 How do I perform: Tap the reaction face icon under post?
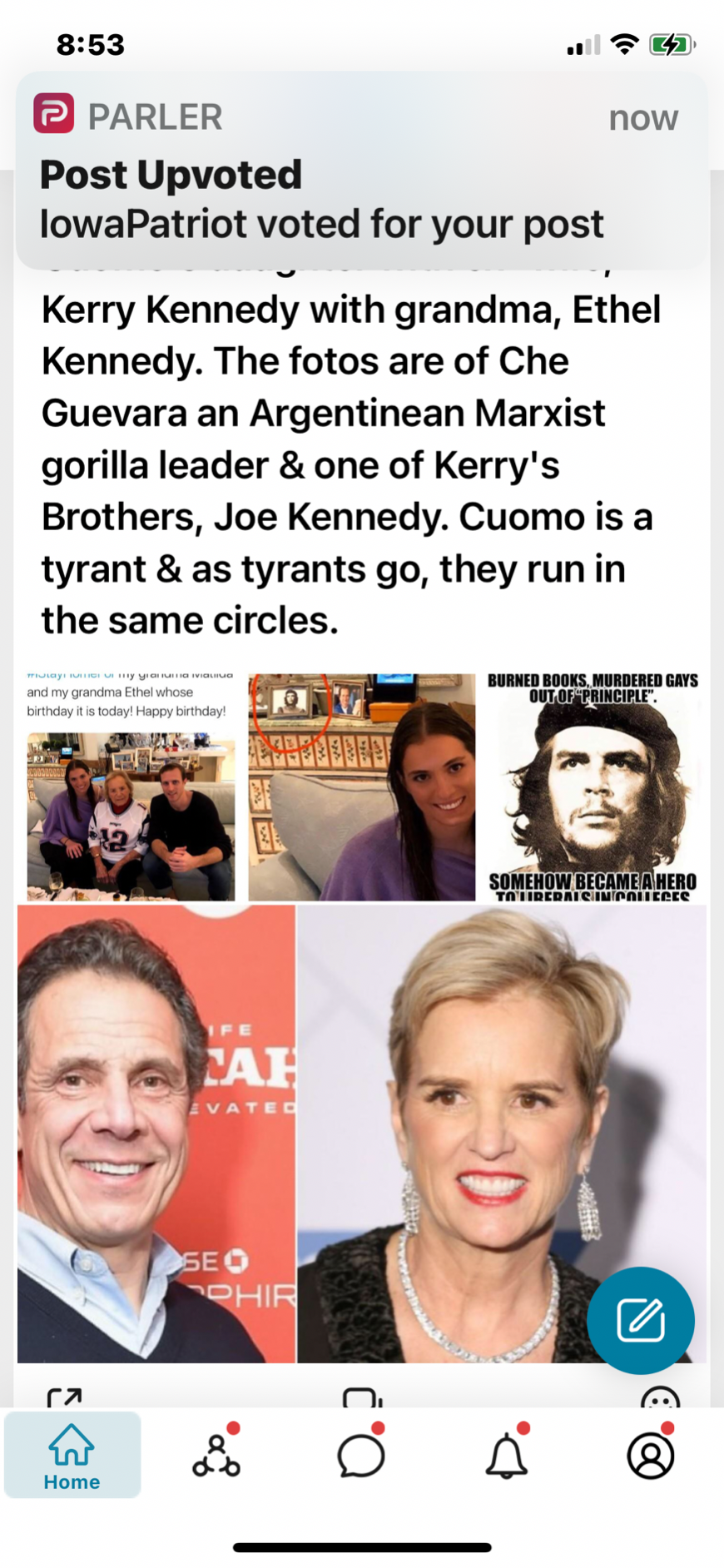(661, 1397)
